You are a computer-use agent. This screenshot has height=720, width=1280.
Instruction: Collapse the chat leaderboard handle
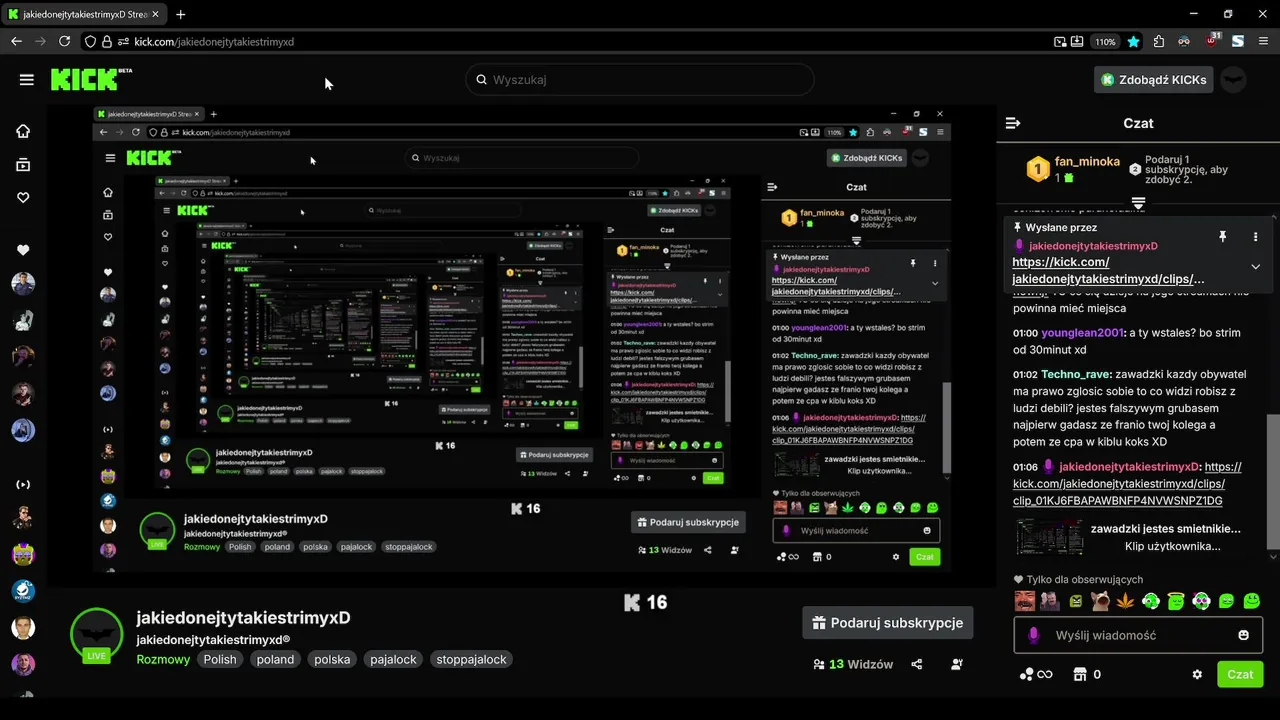pyautogui.click(x=1138, y=203)
